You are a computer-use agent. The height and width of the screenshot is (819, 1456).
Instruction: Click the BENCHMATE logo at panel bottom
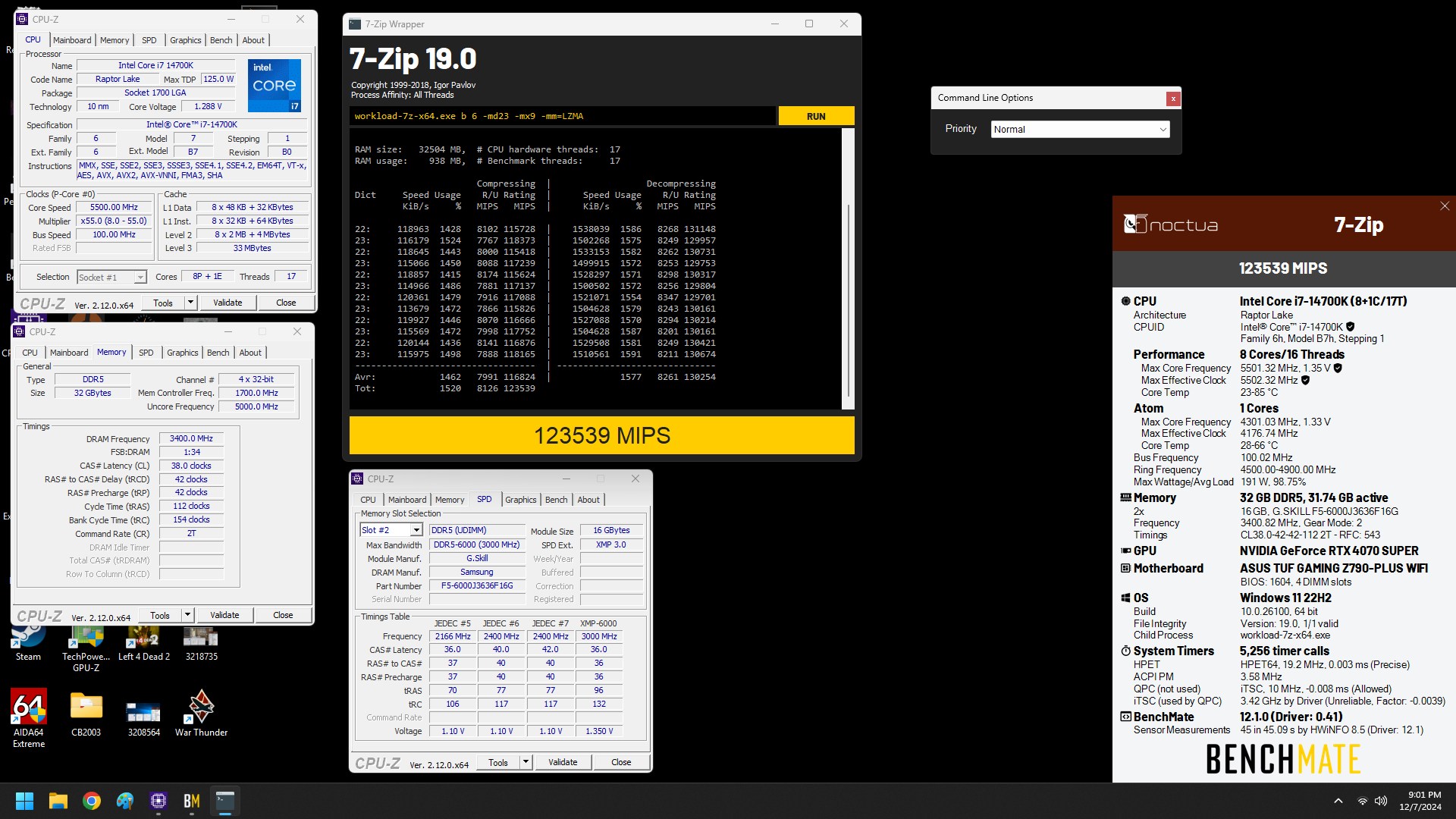[1283, 758]
